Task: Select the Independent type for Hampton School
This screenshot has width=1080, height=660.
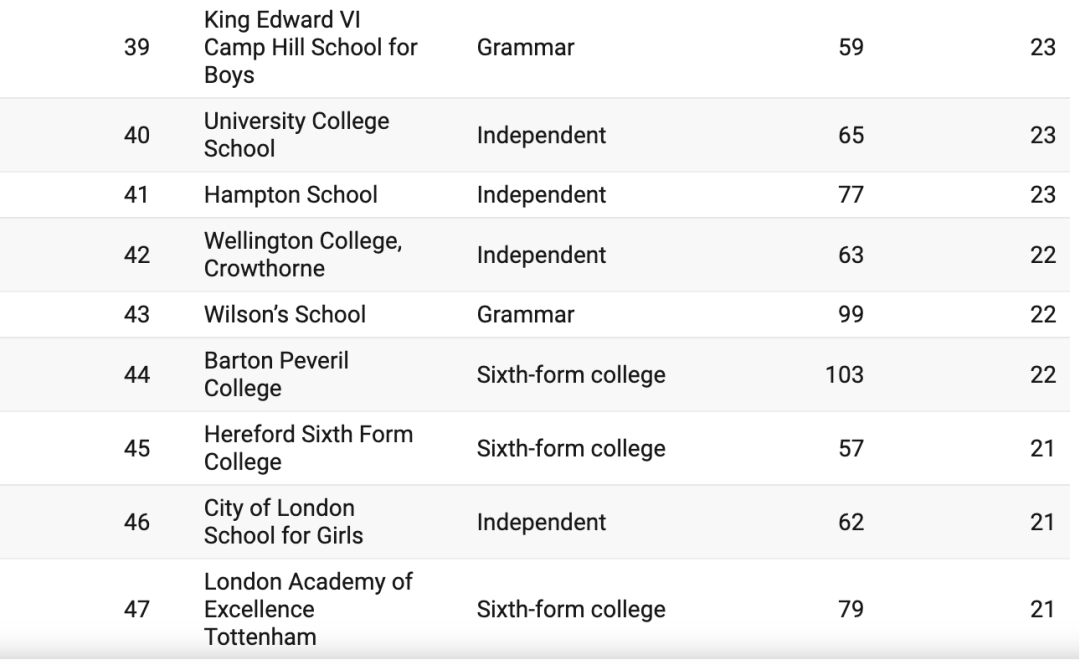Action: [541, 195]
